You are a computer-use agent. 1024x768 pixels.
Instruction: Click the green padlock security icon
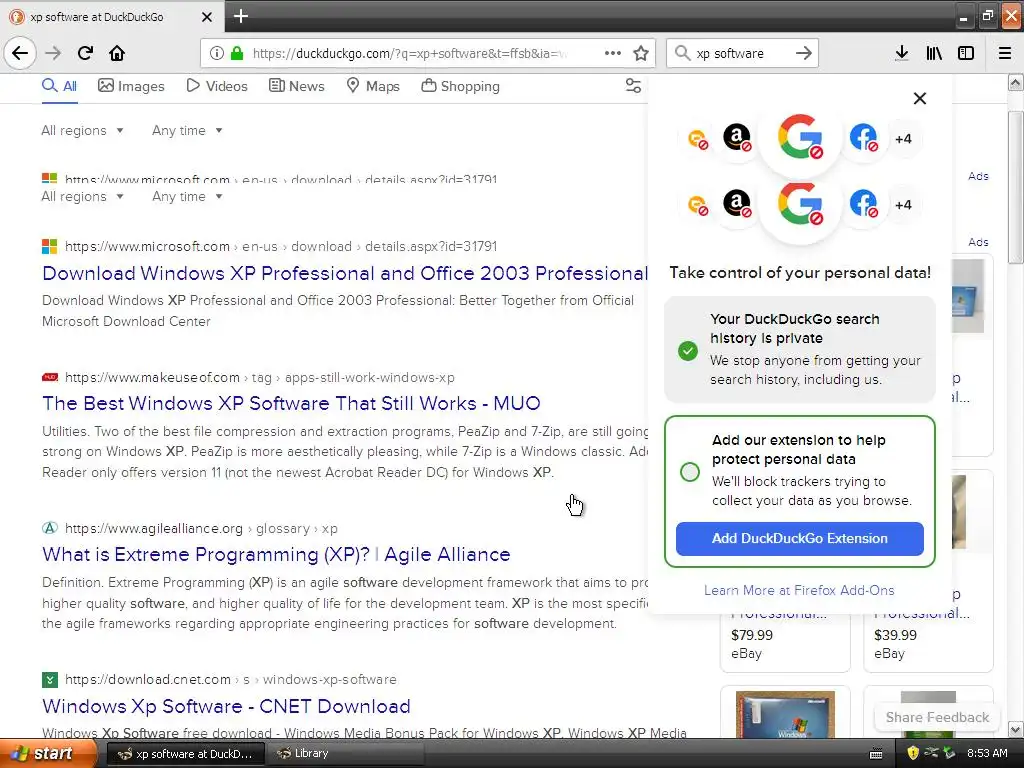(x=237, y=53)
